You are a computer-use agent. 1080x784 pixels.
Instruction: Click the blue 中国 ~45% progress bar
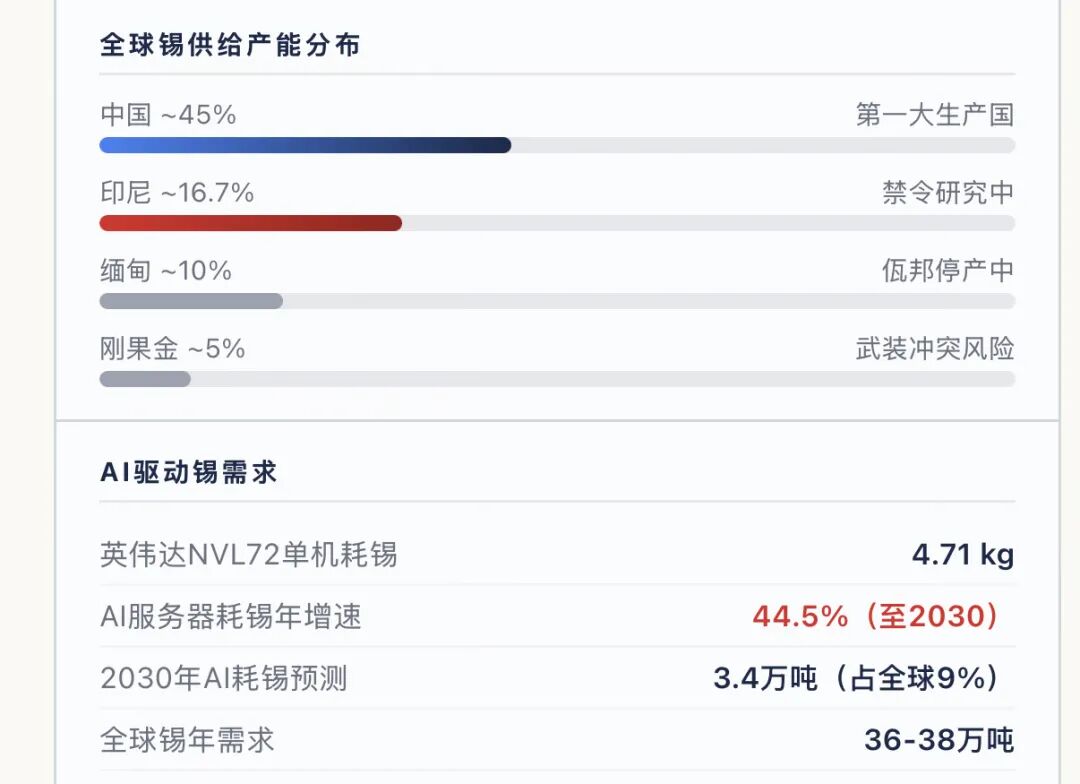pyautogui.click(x=305, y=145)
